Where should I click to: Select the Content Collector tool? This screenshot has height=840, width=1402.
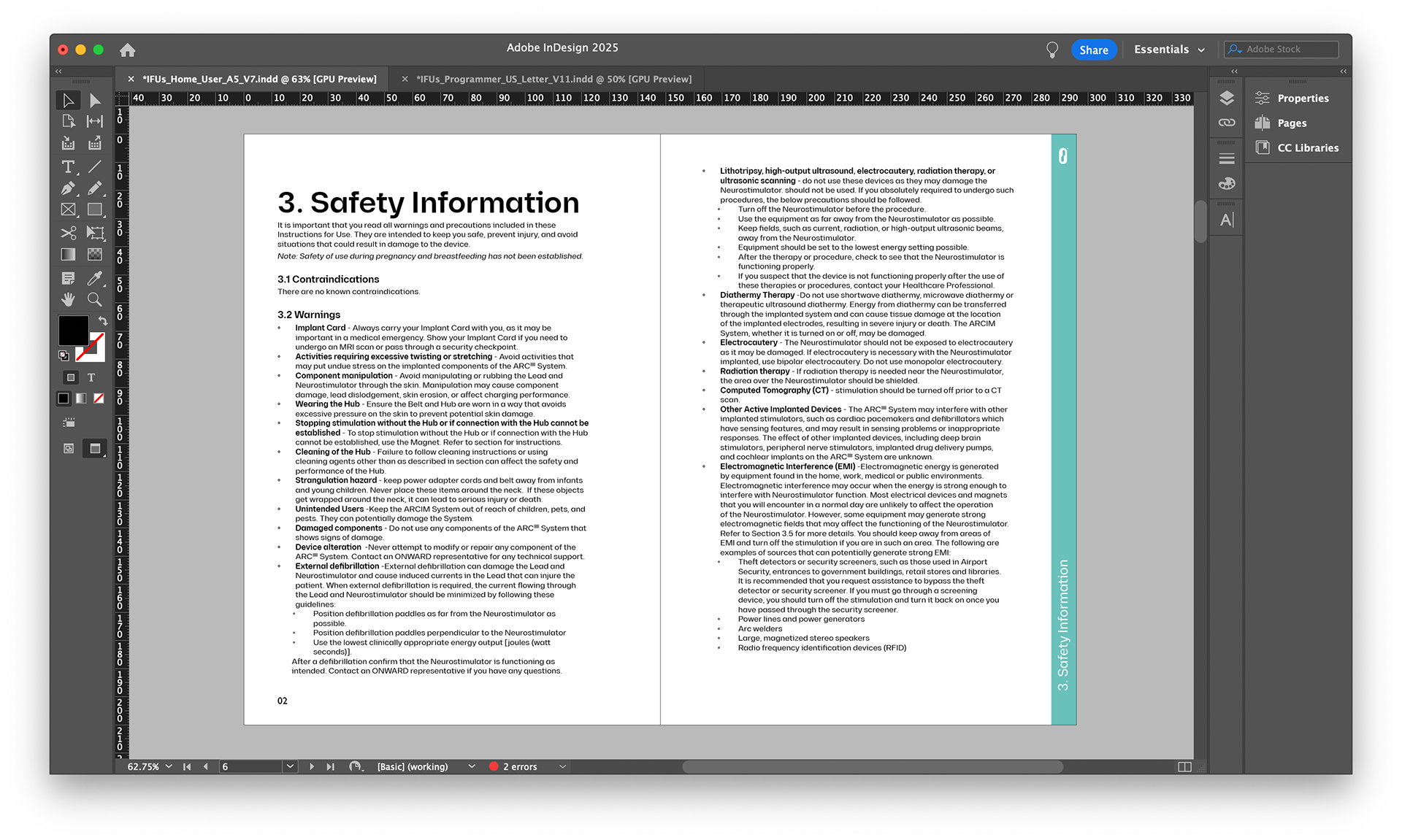pyautogui.click(x=68, y=143)
